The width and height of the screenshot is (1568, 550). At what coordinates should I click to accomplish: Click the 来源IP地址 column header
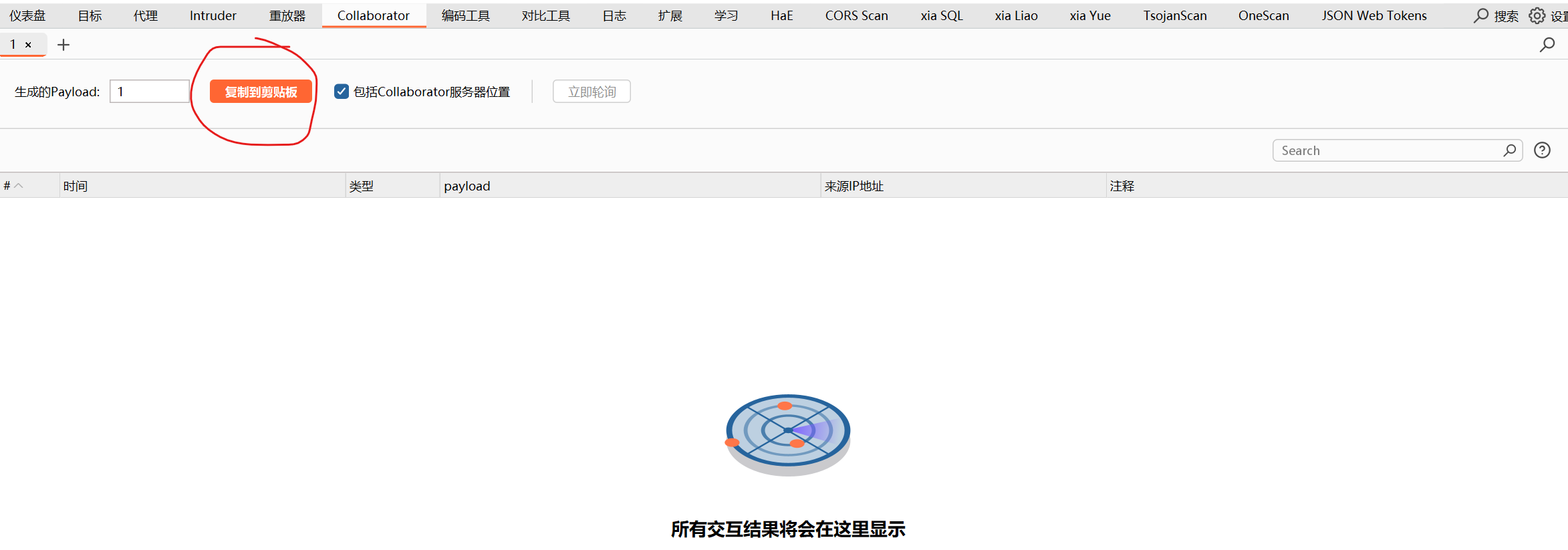[854, 186]
